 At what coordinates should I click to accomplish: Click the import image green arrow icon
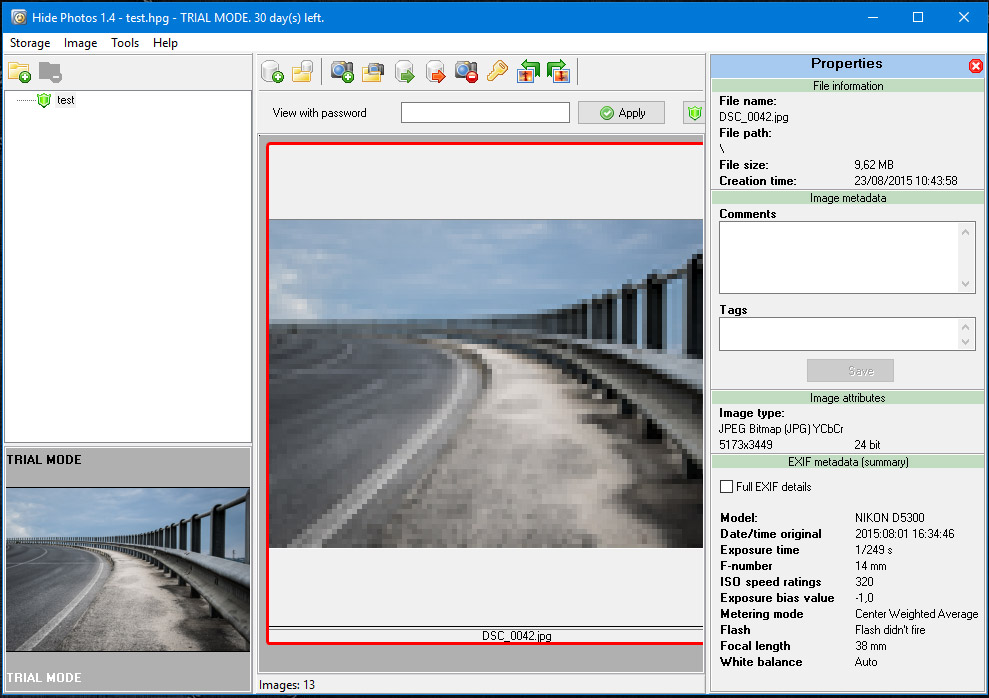(404, 72)
